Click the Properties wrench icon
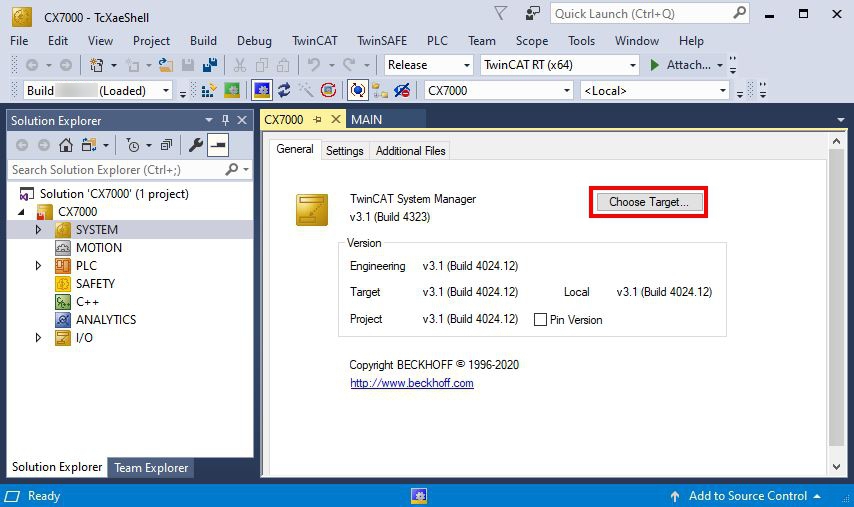Screen dimensions: 854x507 (x=196, y=145)
